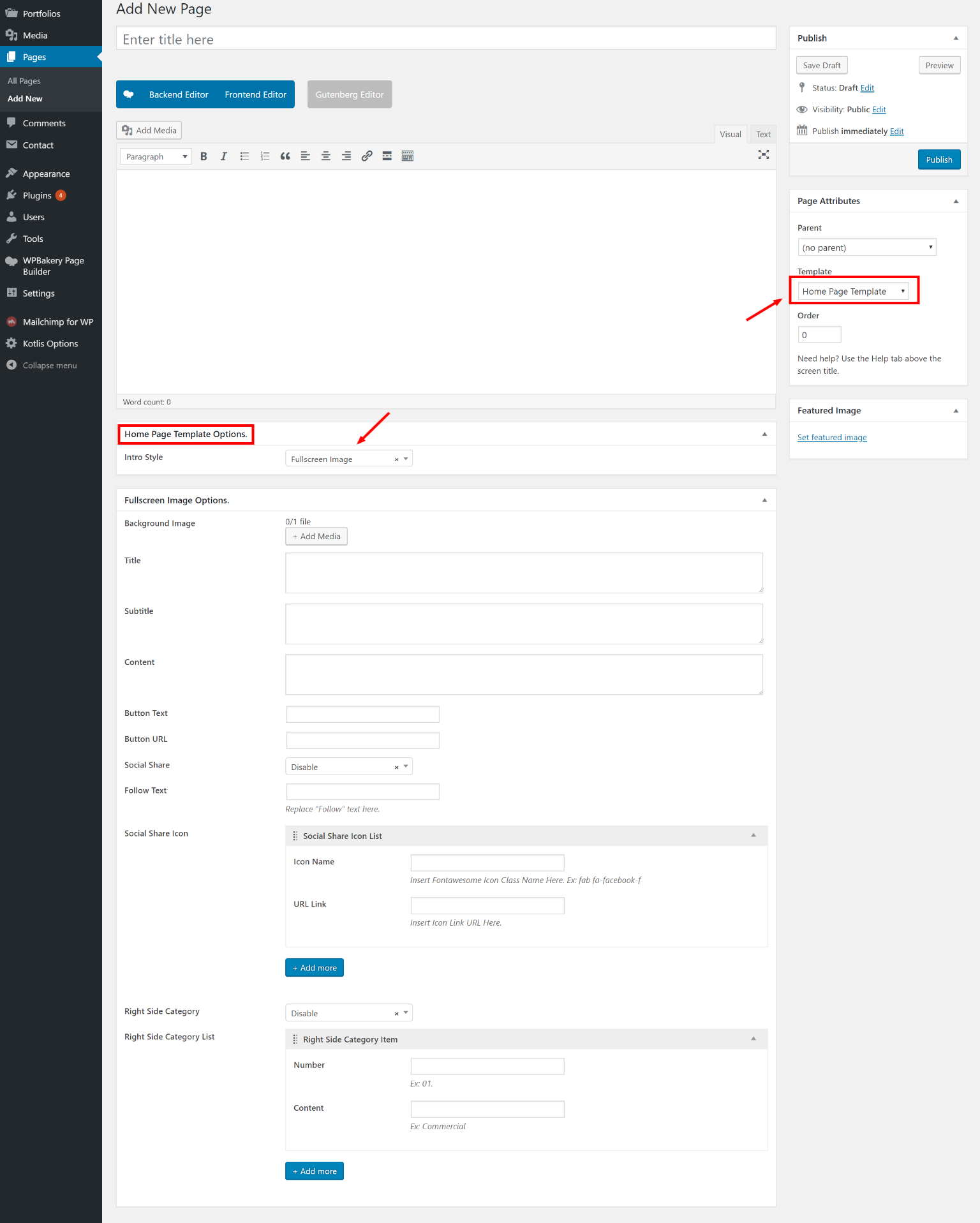Create a bulleted list in the editor

pyautogui.click(x=244, y=156)
